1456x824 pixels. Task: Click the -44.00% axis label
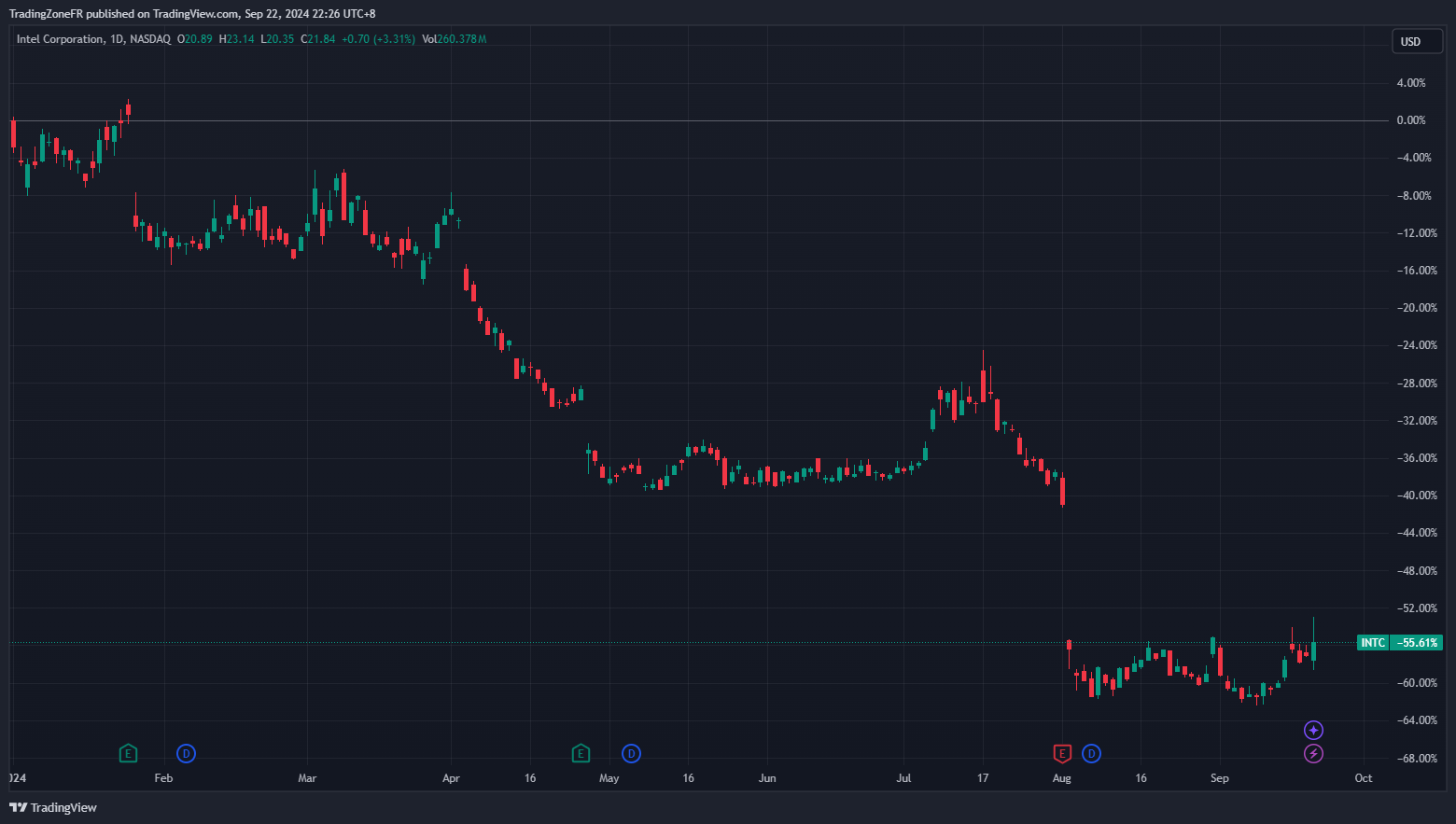1417,533
